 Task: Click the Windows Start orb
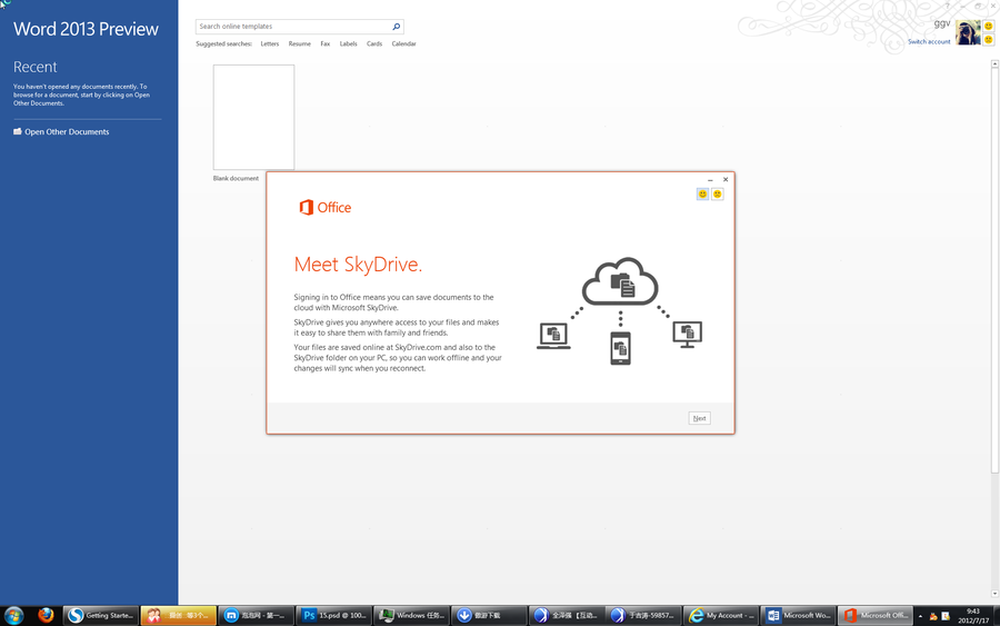pyautogui.click(x=14, y=615)
